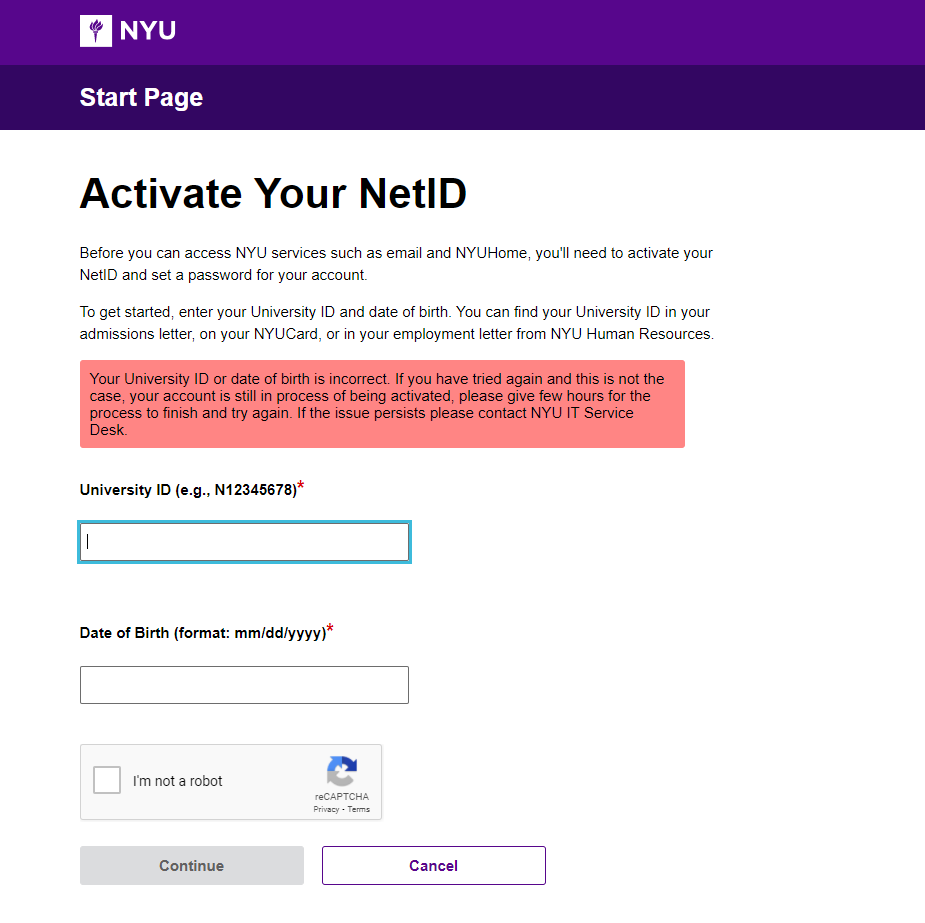Click the NYU torch logo icon
The image size is (925, 923).
point(96,31)
